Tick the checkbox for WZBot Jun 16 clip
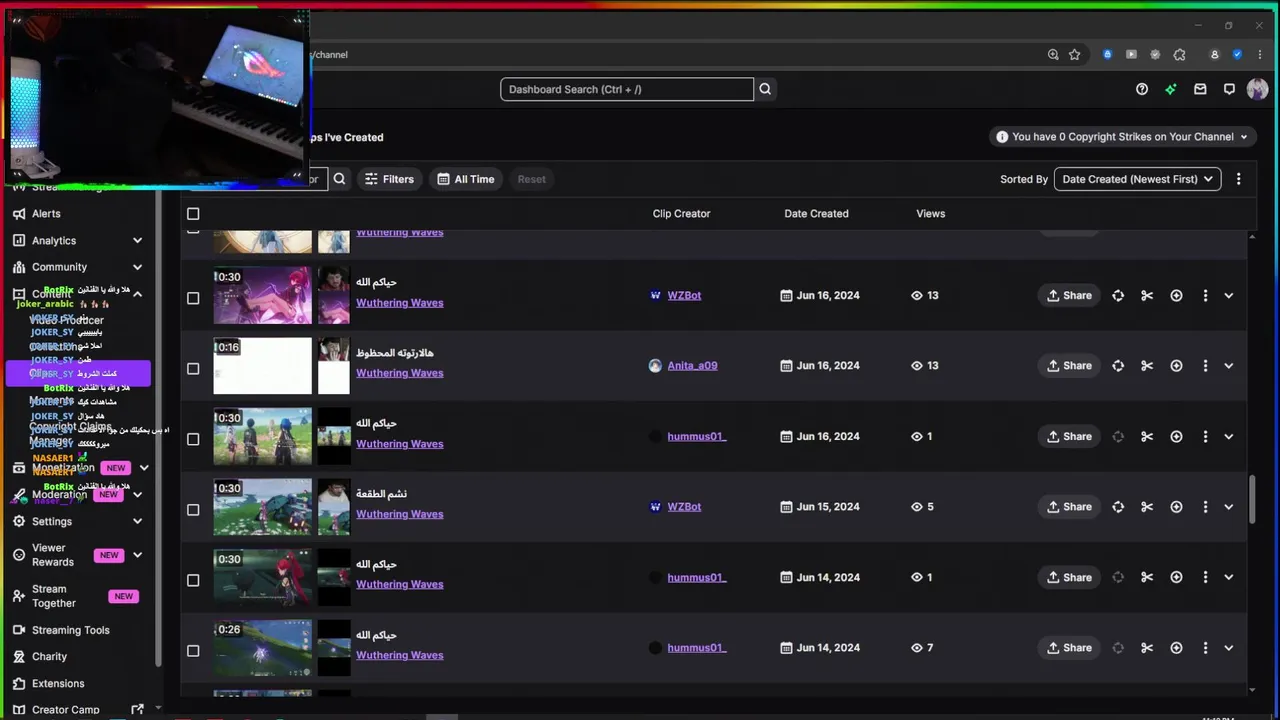 (193, 298)
